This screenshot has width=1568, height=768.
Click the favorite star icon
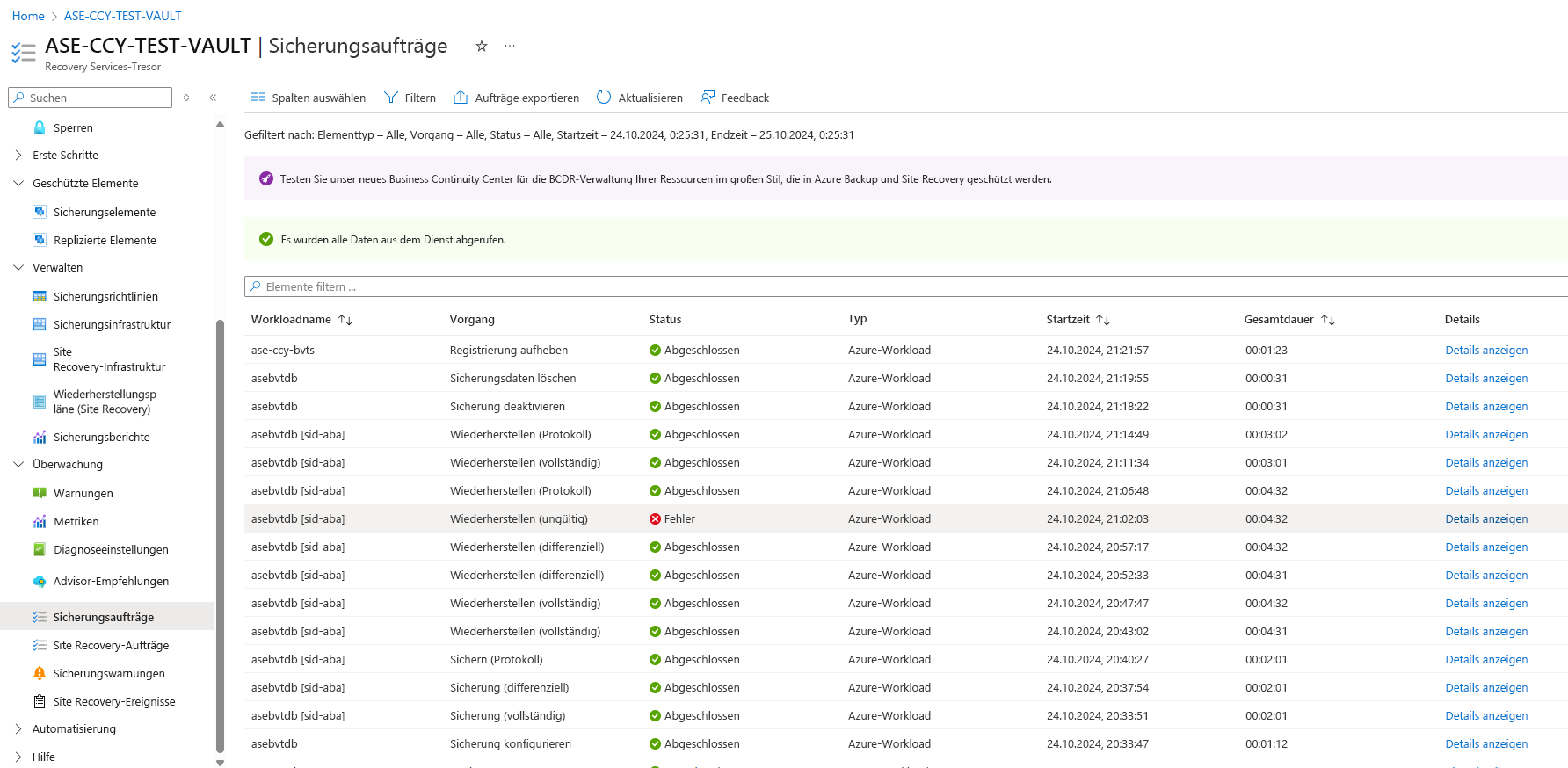point(482,47)
